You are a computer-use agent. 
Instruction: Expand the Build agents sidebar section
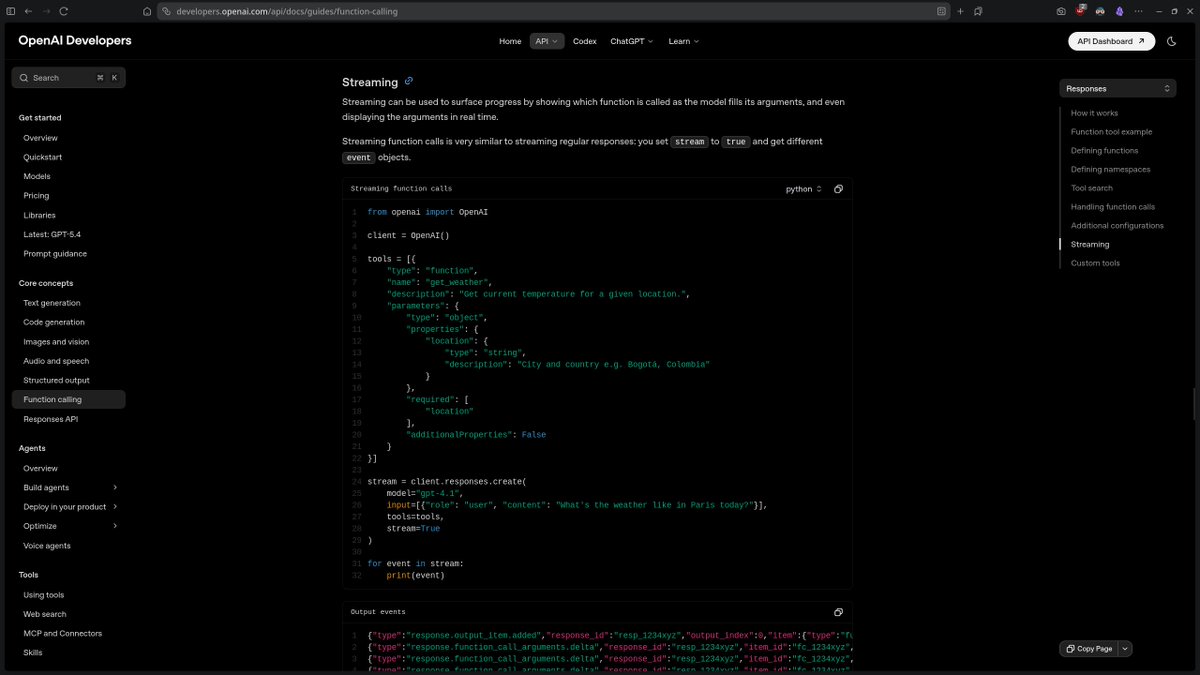[115, 488]
